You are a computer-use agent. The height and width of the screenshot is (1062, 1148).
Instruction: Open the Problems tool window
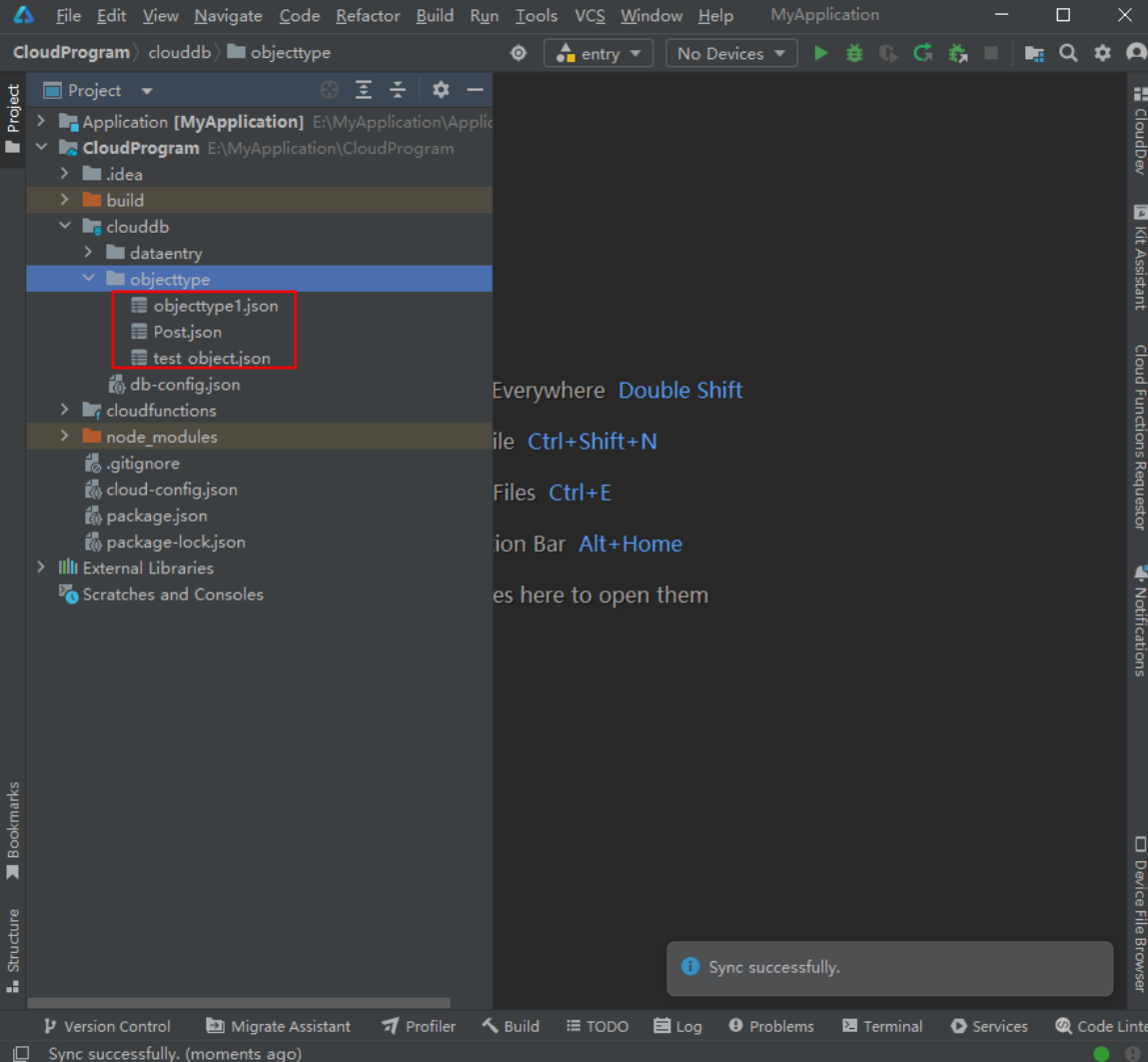[x=771, y=1026]
